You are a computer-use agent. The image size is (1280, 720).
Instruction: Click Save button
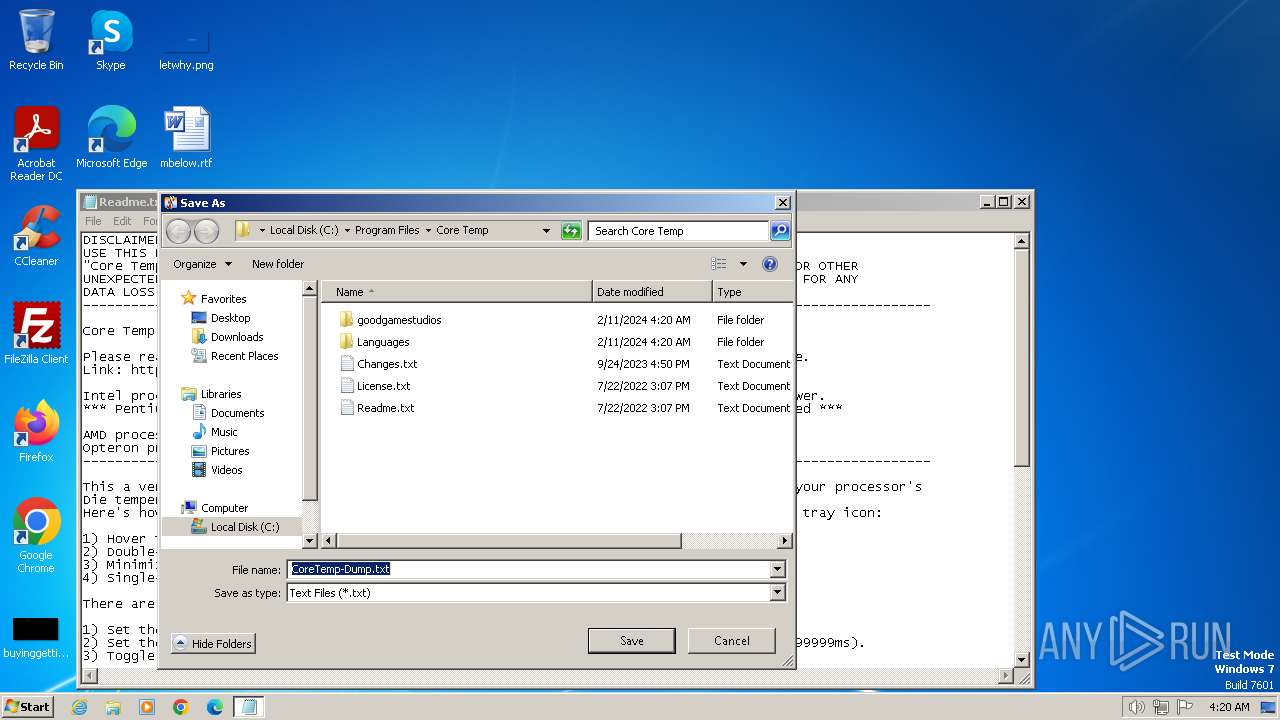click(x=632, y=641)
